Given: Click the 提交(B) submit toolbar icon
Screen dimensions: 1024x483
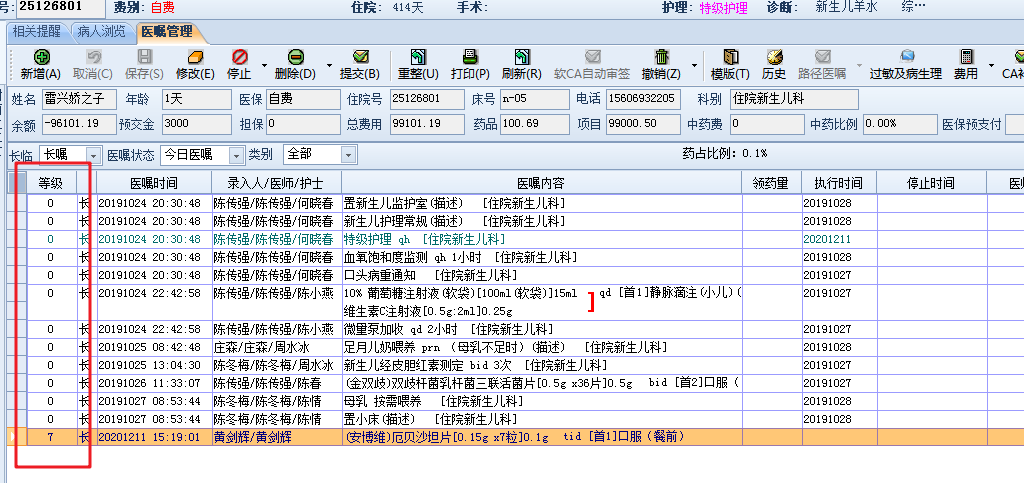Looking at the screenshot, I should point(360,57).
